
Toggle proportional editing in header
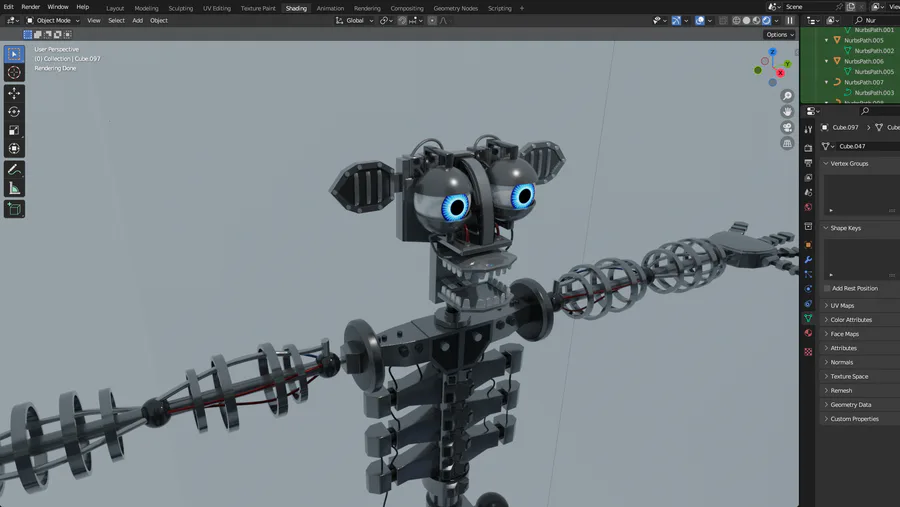click(x=432, y=21)
